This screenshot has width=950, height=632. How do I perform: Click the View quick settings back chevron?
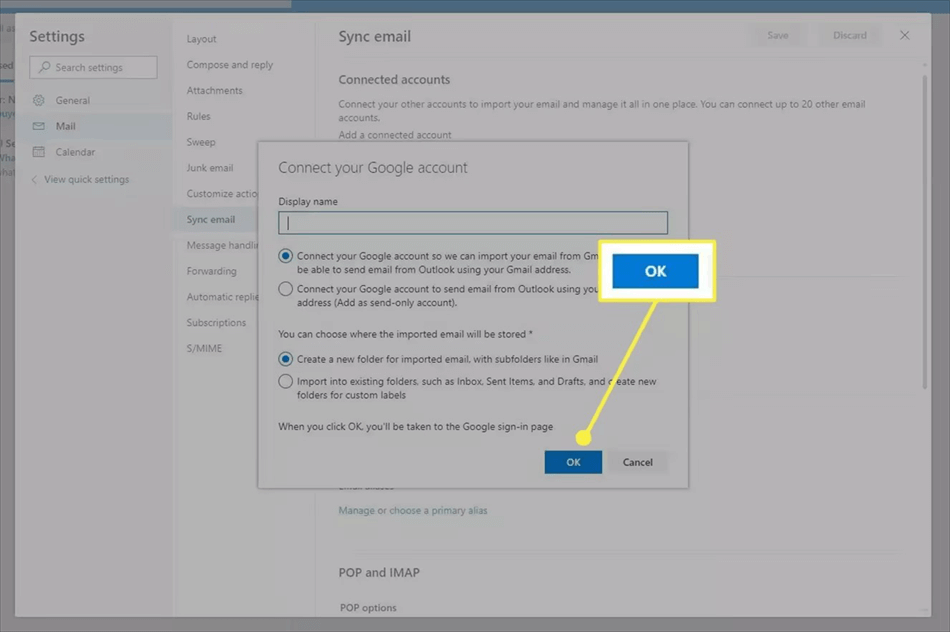point(35,179)
